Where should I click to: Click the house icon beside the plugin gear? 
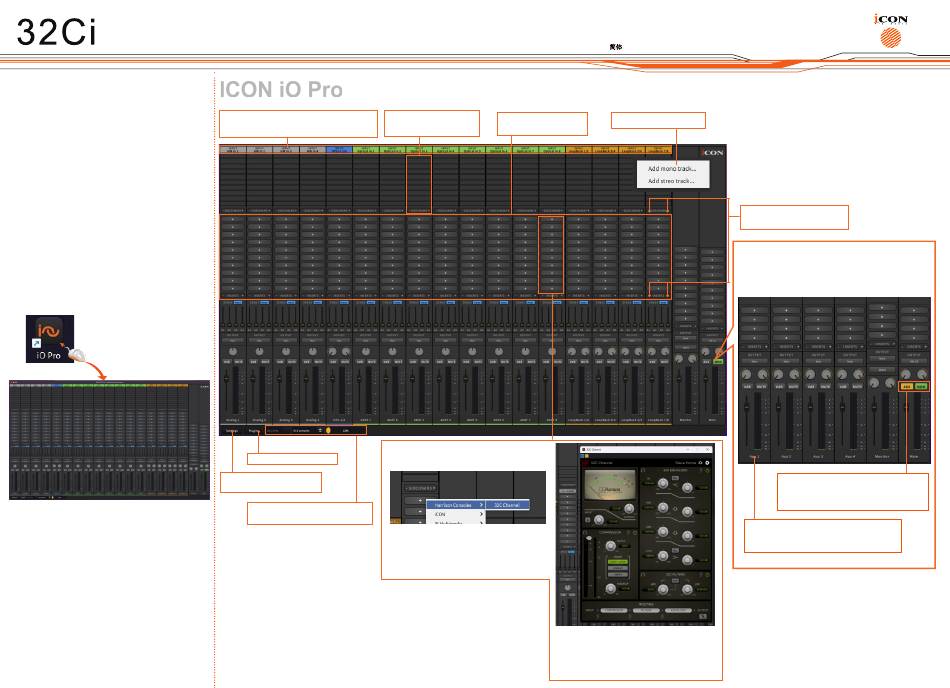coord(700,463)
